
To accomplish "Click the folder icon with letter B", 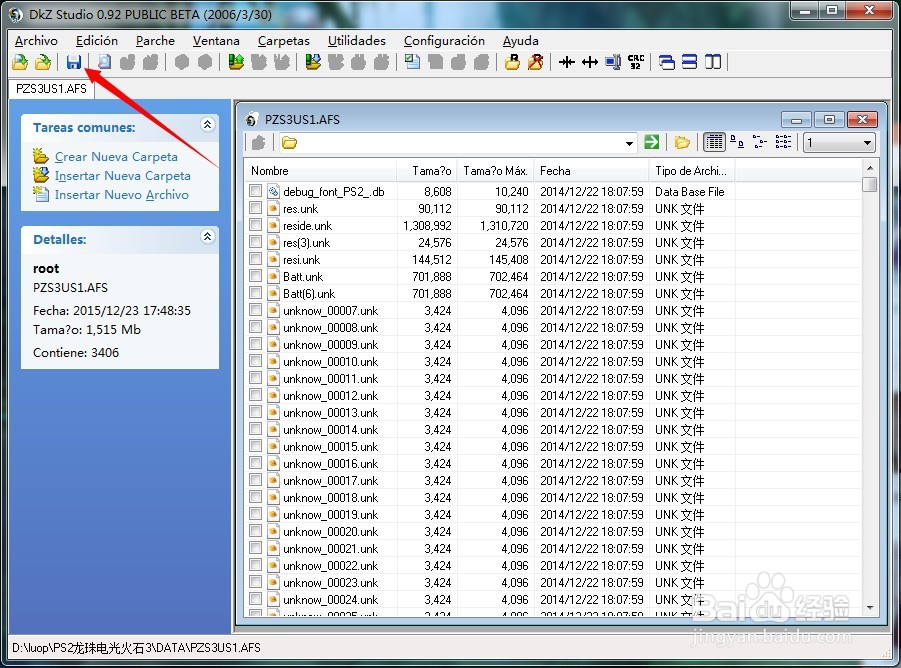I will (x=512, y=61).
